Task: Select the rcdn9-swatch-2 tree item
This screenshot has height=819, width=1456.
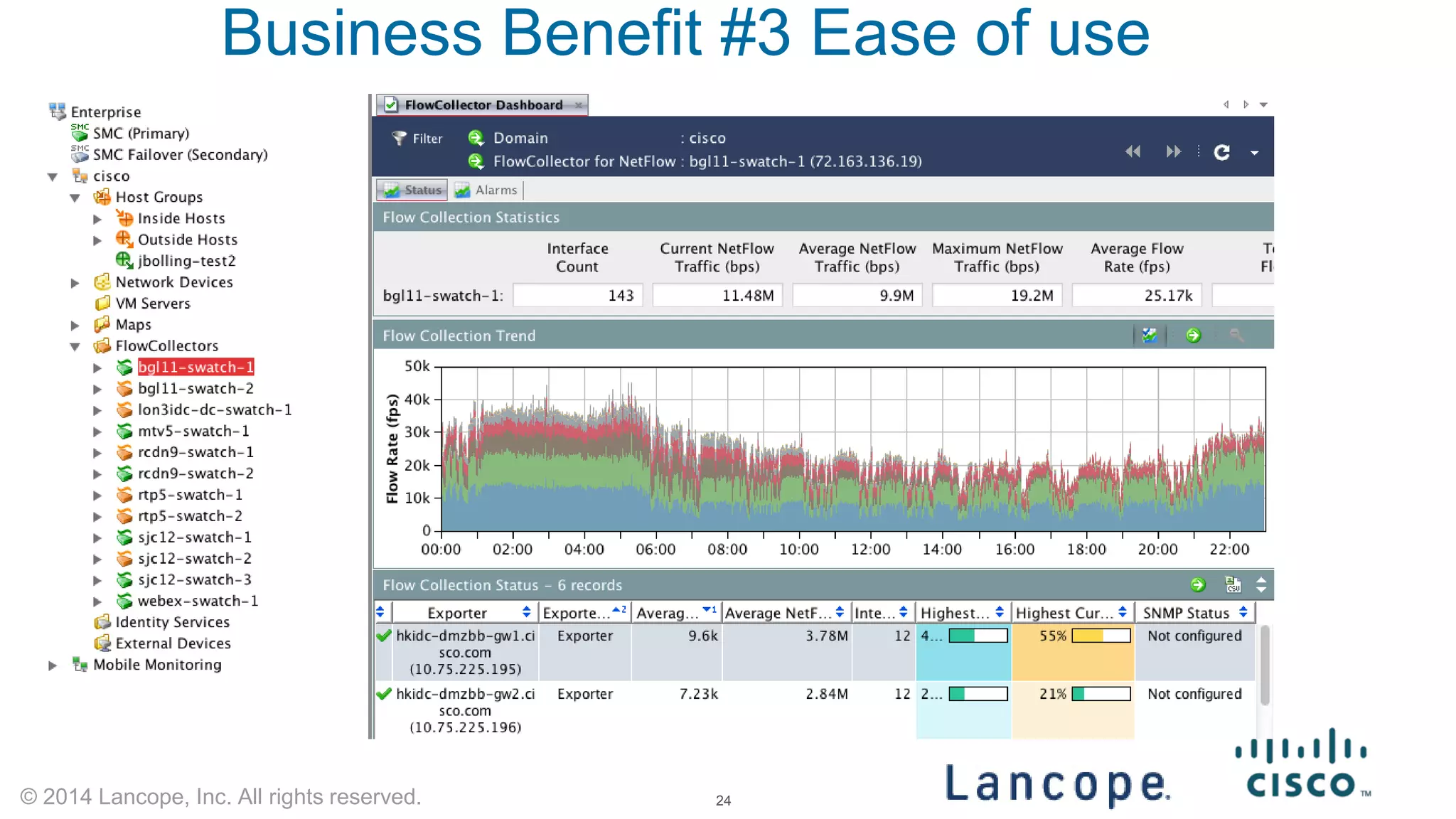Action: coord(196,473)
